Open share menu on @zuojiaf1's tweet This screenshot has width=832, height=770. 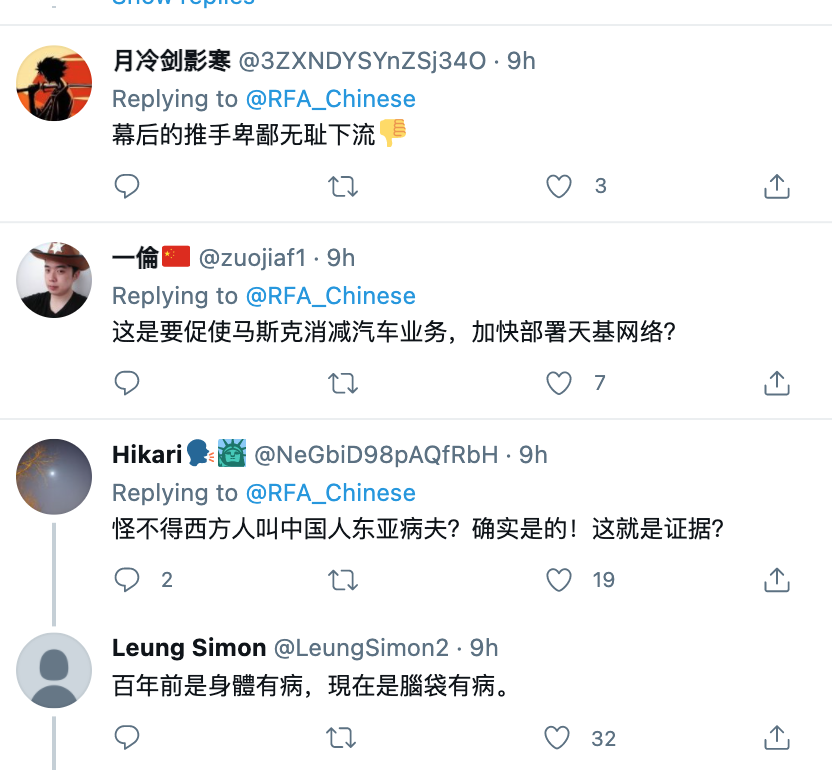click(x=777, y=383)
